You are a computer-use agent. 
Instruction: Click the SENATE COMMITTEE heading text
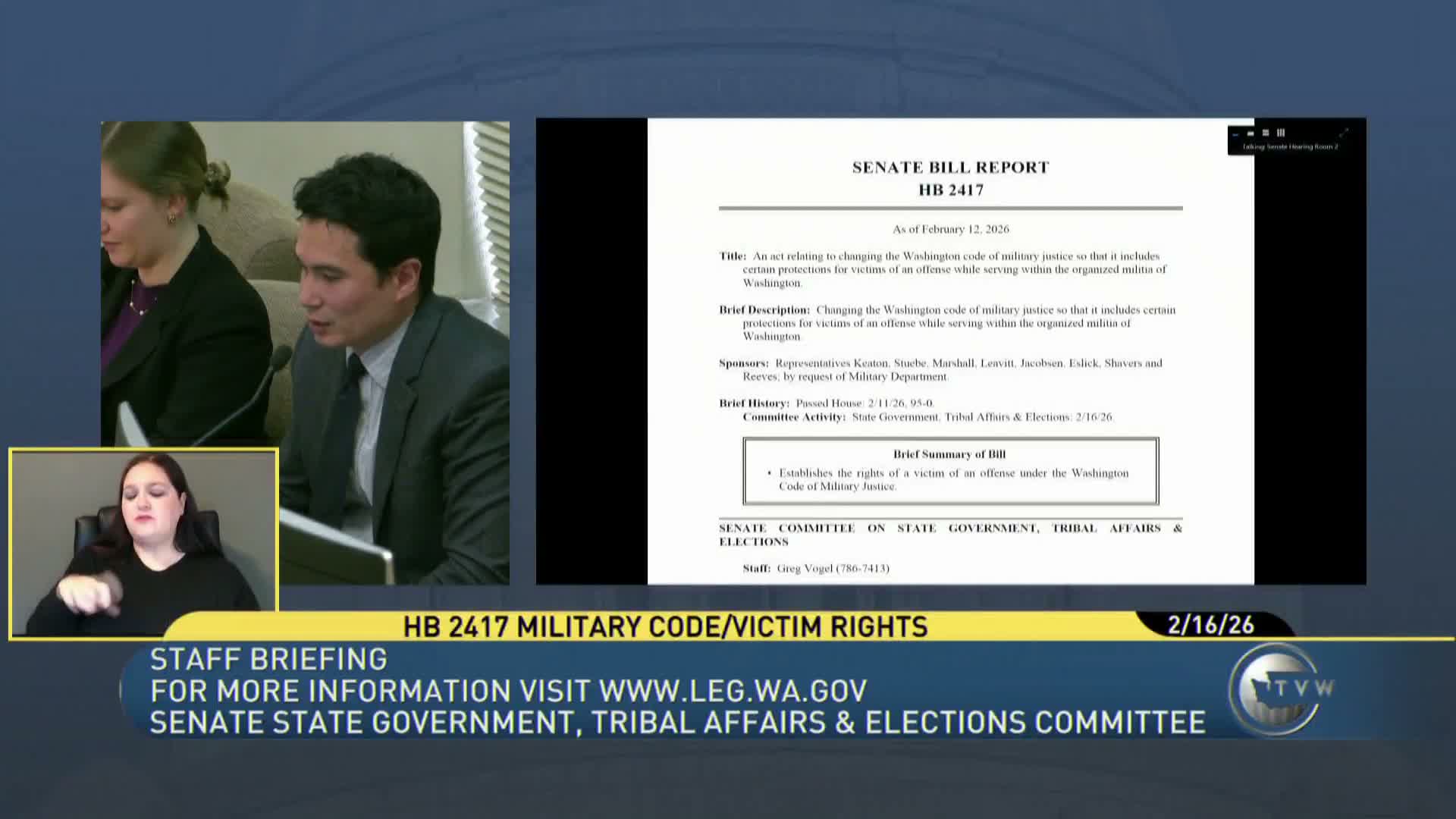pos(949,535)
